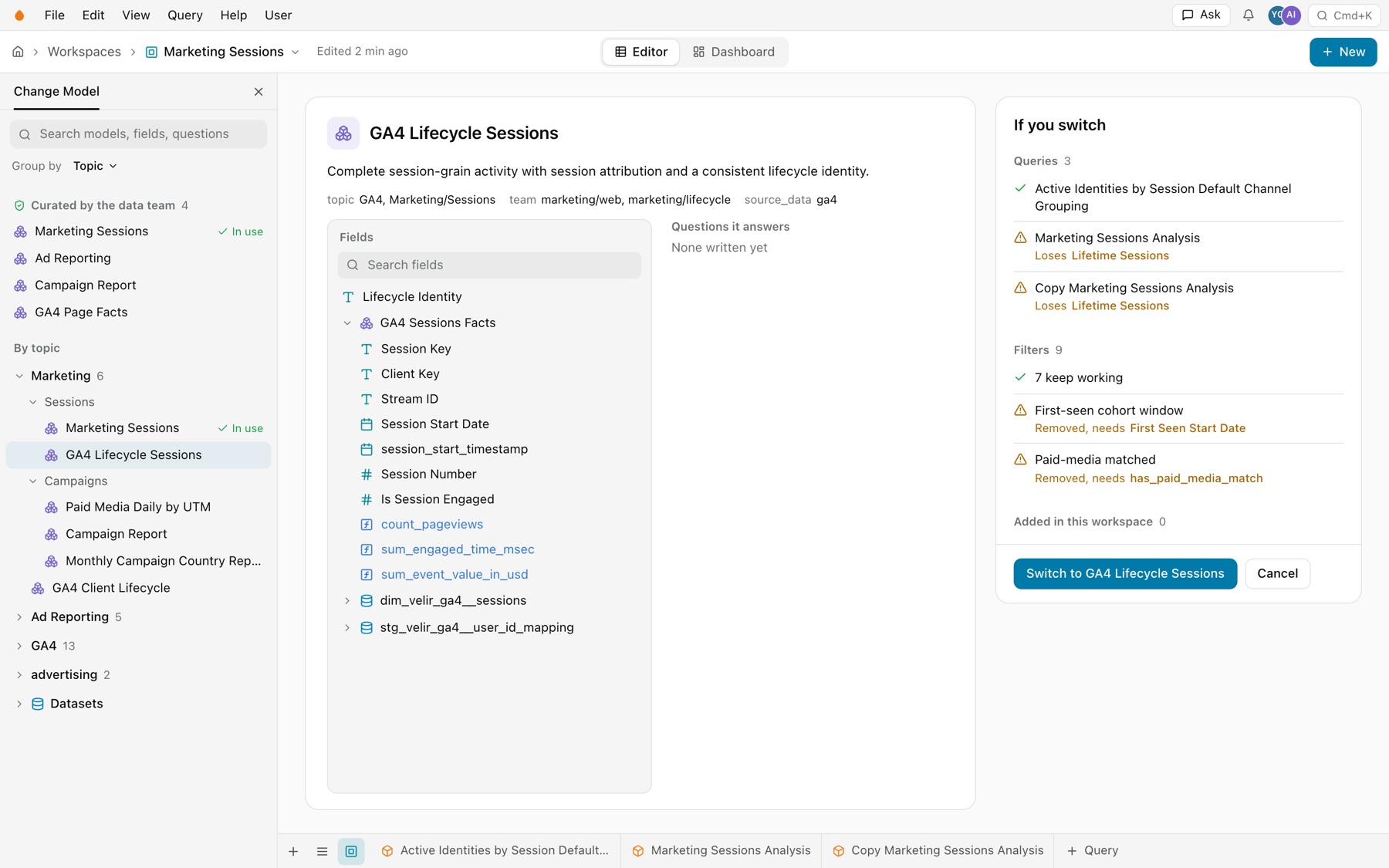Open the Cmd+K search box
The image size is (1389, 868).
[1343, 15]
